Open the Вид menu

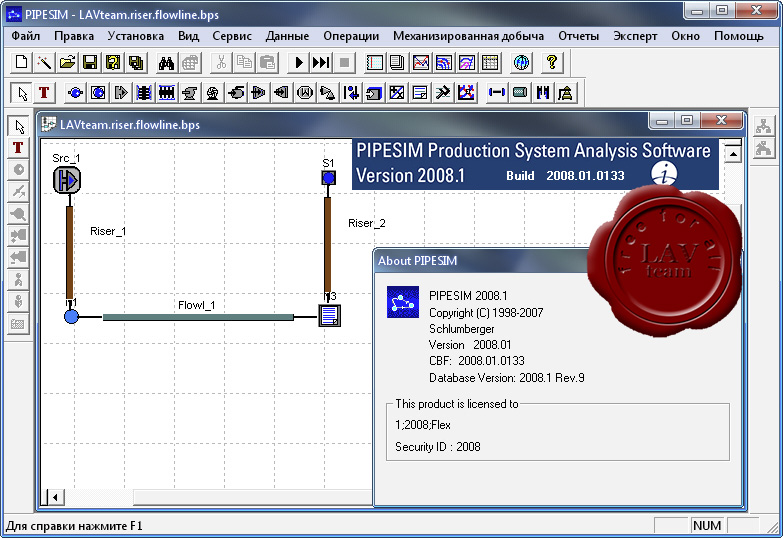pyautogui.click(x=188, y=36)
